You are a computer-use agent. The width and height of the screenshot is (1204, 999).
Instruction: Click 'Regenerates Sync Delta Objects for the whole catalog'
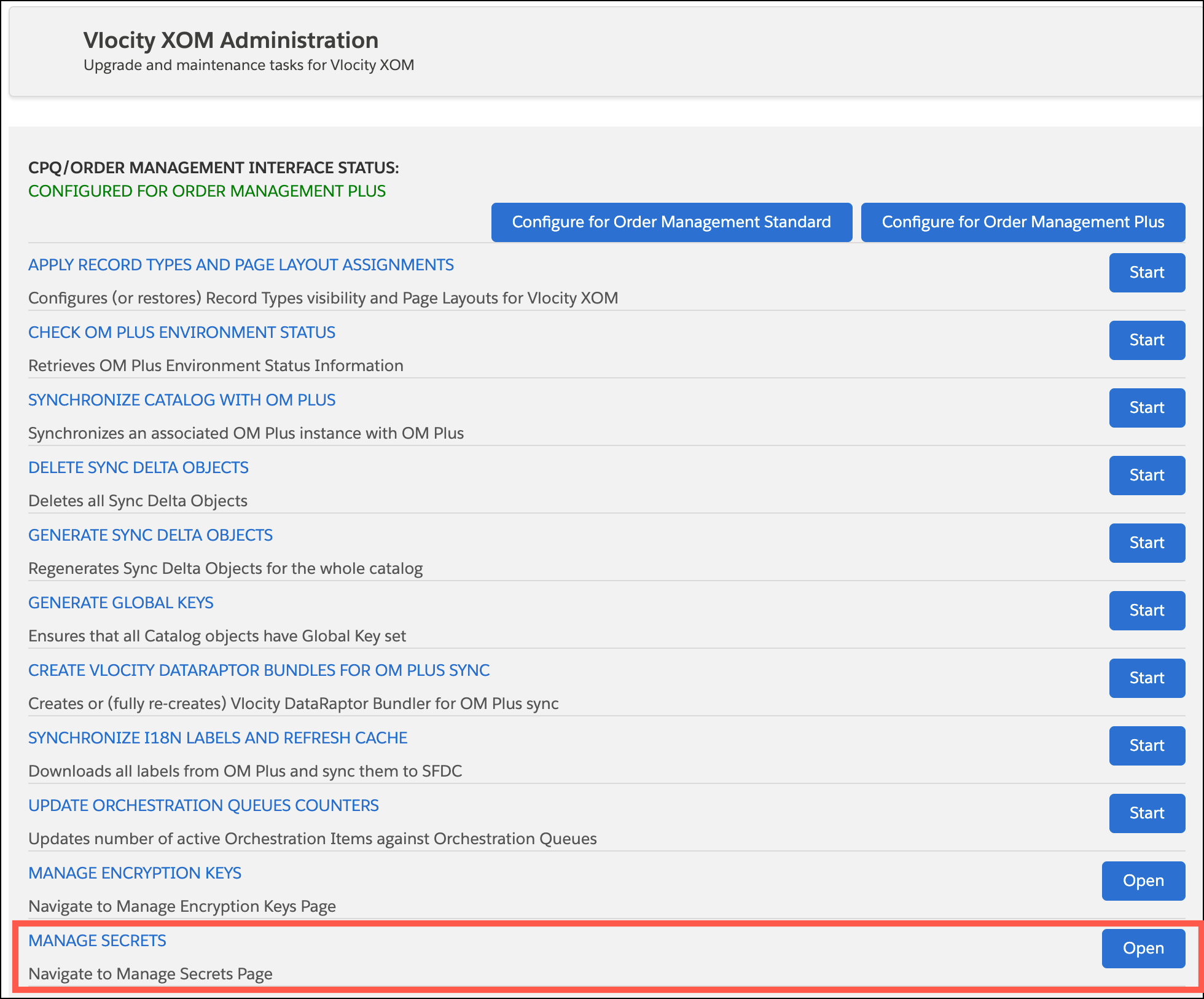(225, 568)
